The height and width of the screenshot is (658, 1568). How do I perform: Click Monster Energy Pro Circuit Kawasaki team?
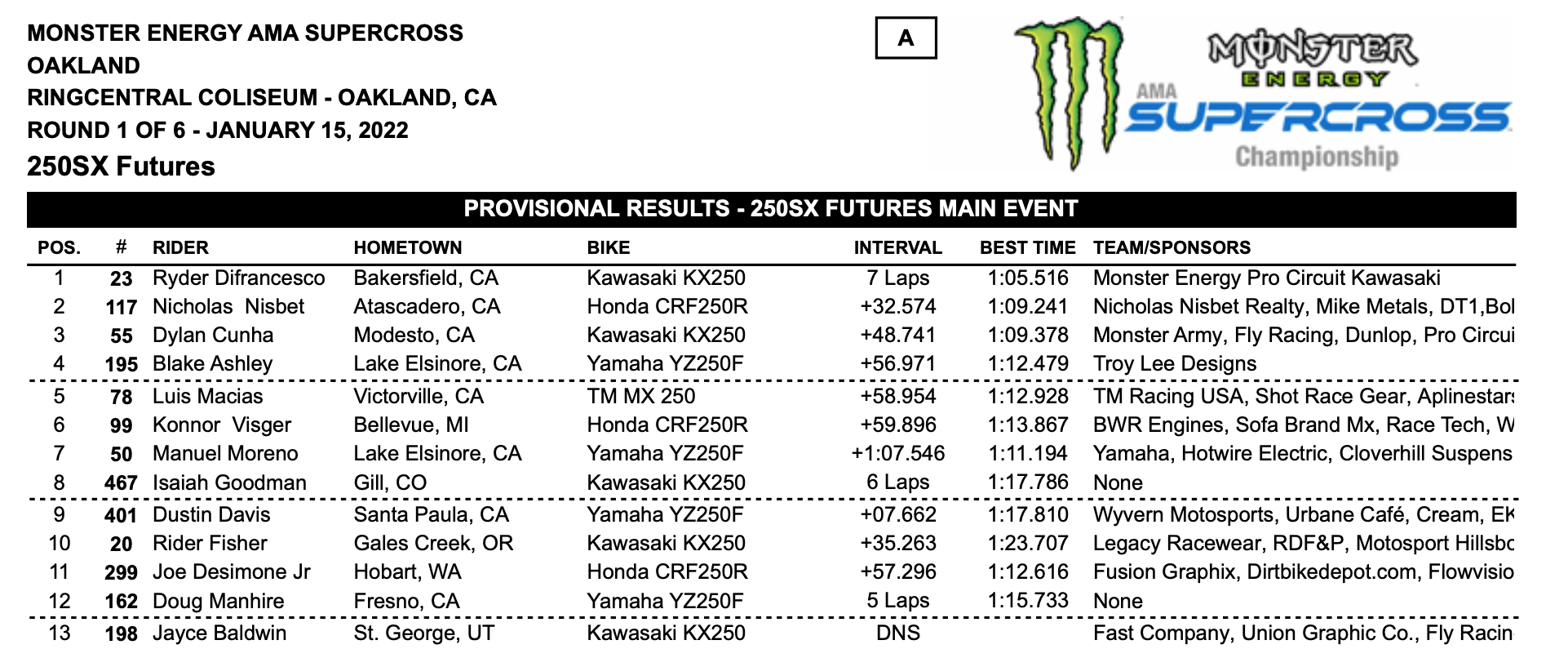(1266, 278)
